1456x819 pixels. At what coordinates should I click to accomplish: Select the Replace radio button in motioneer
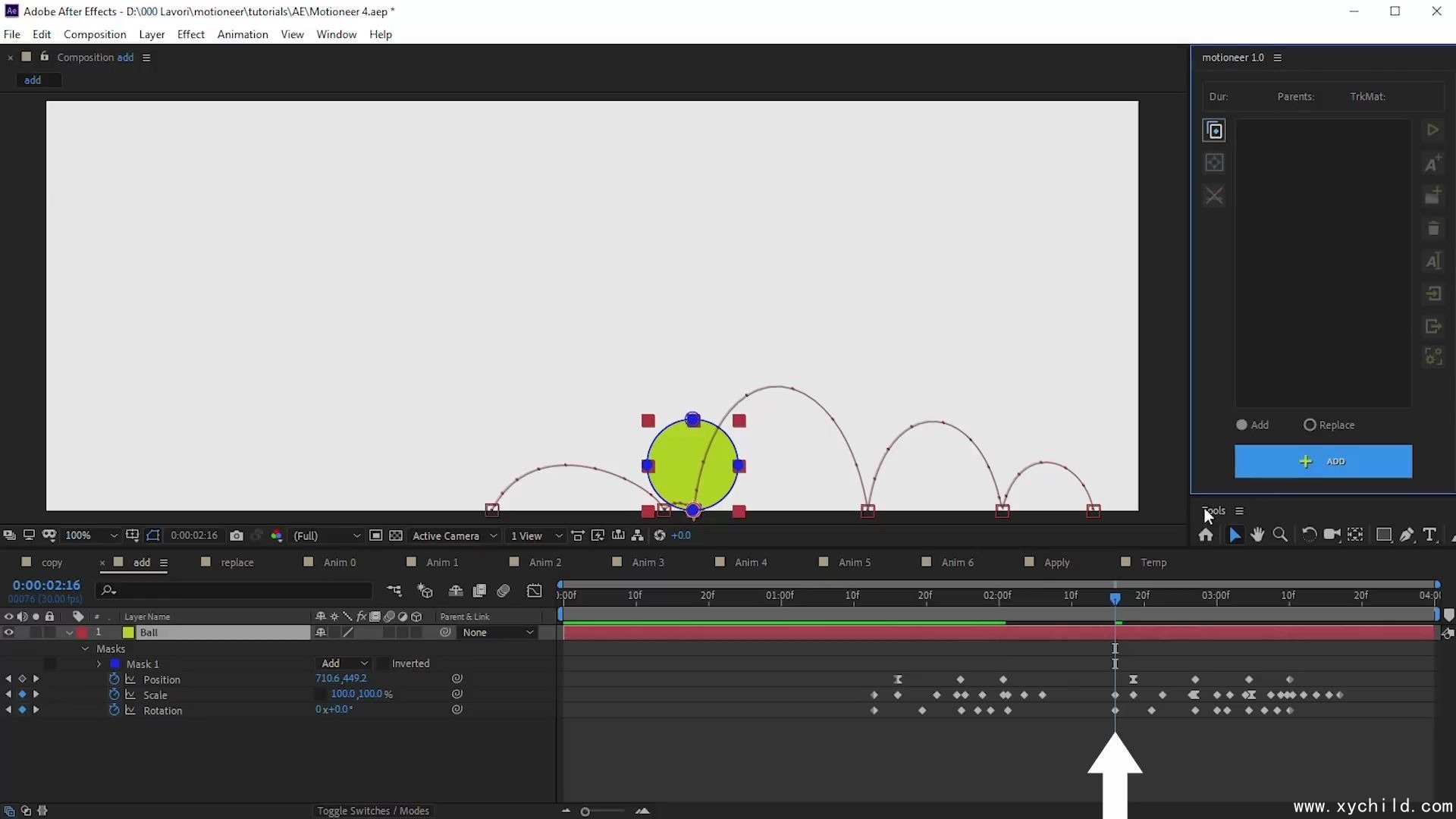point(1310,425)
